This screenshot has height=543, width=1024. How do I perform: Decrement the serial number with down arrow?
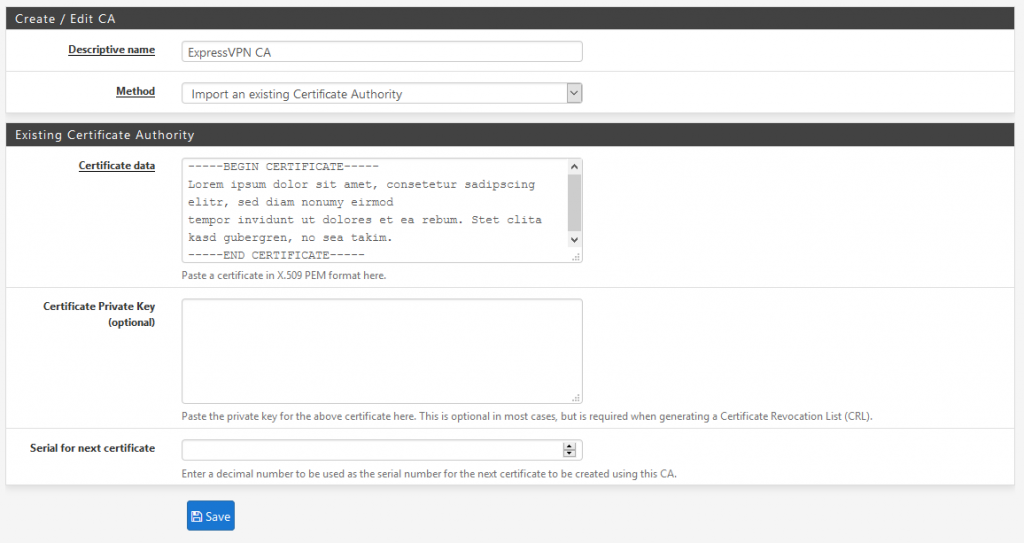[570, 454]
